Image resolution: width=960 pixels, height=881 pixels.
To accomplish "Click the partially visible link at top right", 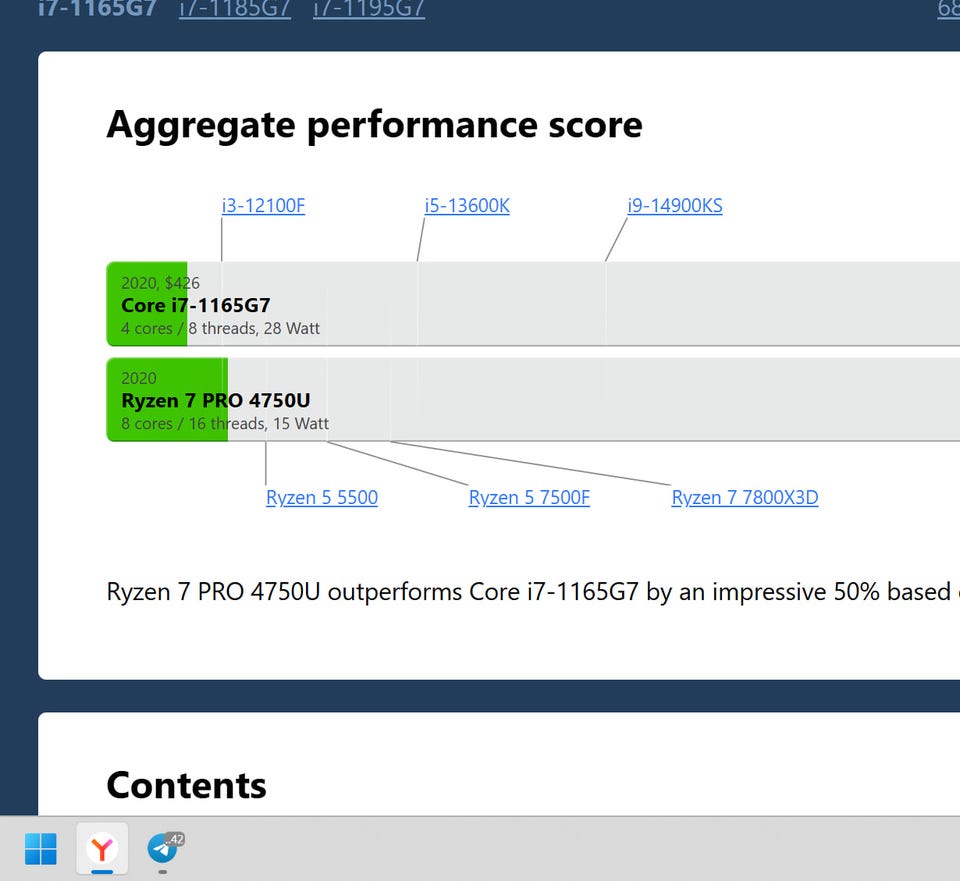I will pyautogui.click(x=948, y=9).
